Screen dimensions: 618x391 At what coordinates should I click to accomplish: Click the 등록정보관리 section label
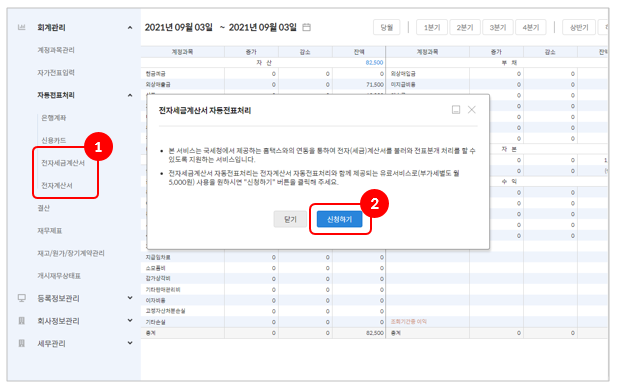[58, 298]
